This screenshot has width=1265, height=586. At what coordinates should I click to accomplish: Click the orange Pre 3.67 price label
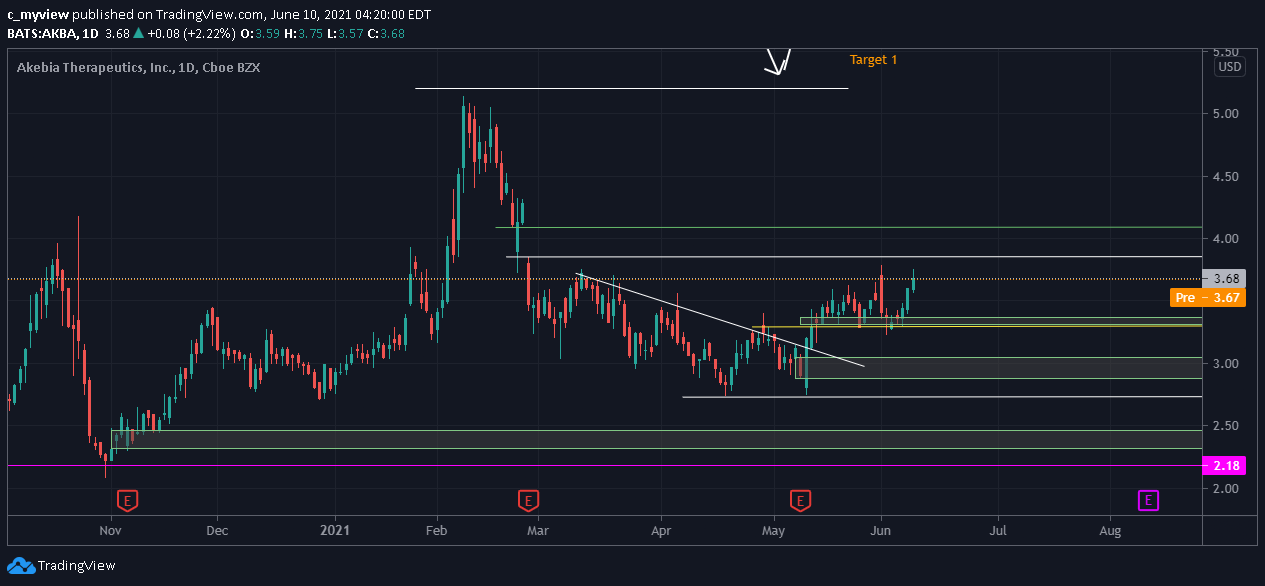[1207, 297]
